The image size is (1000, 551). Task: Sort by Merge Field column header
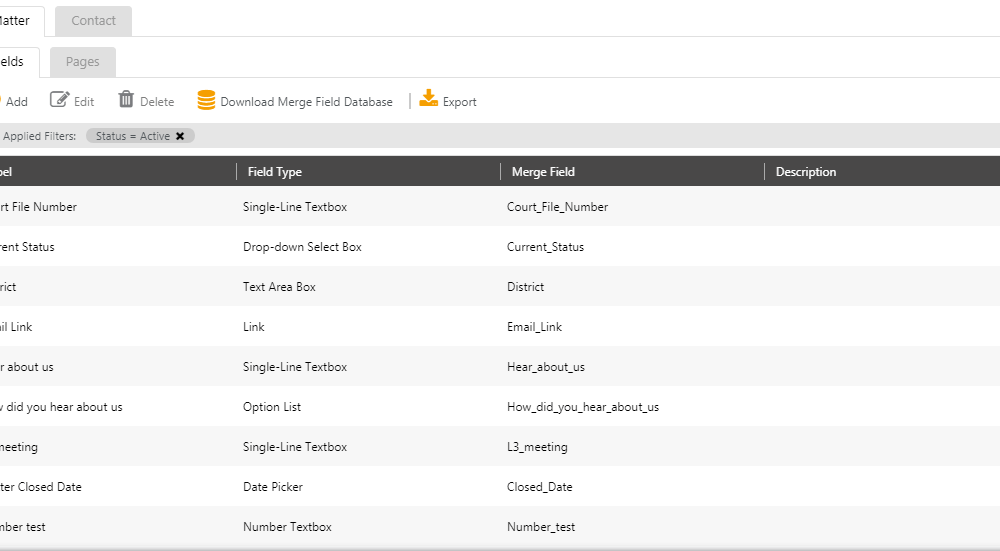[543, 172]
